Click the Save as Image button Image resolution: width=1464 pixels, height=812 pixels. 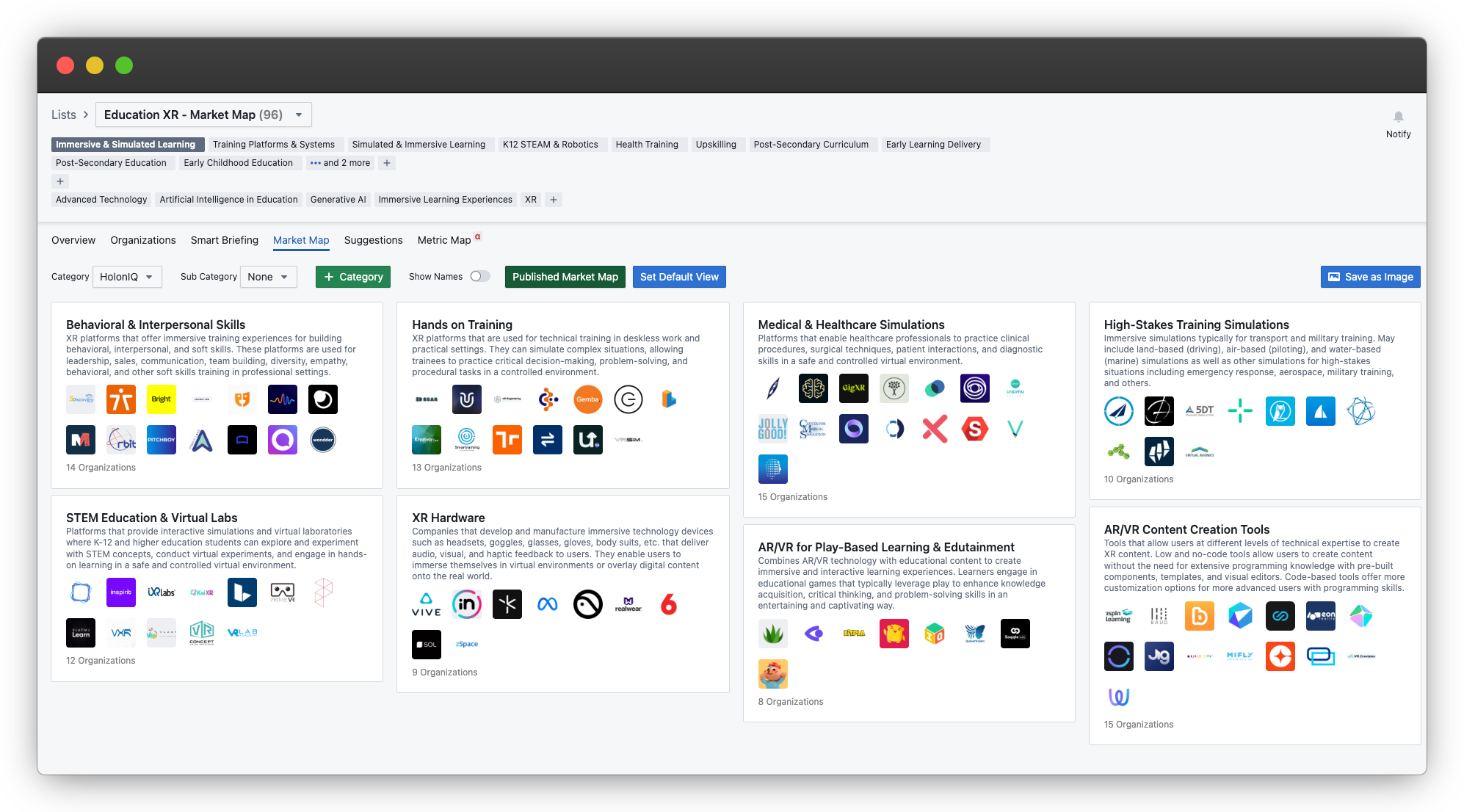click(x=1370, y=277)
